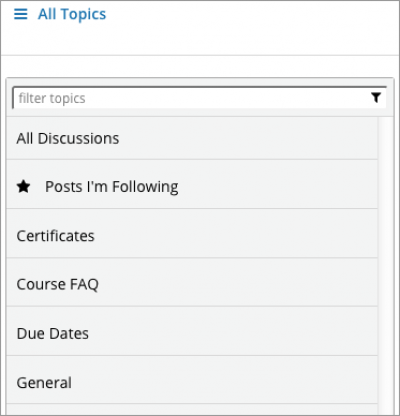Viewport: 400px width, 416px height.
Task: Show followed posts via the star
Action: 24,186
